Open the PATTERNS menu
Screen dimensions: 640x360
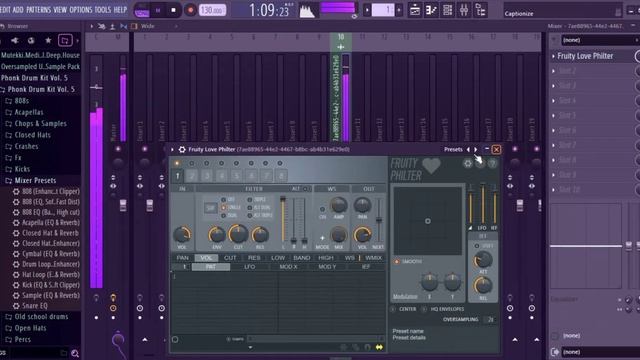(38, 9)
